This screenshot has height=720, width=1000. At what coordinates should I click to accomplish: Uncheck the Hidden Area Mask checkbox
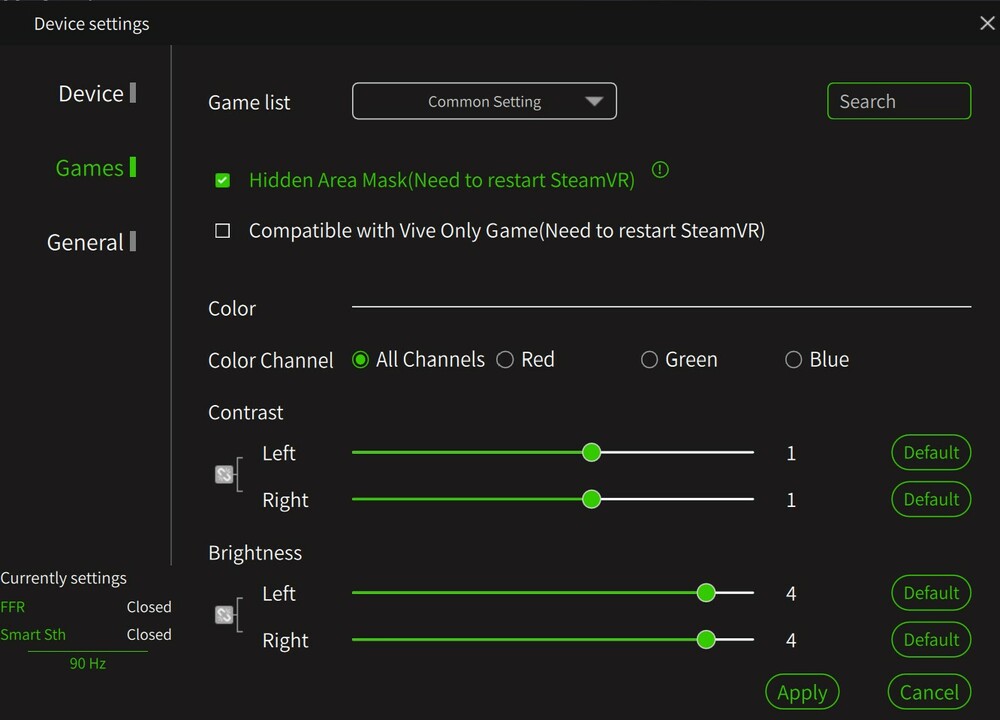(223, 181)
